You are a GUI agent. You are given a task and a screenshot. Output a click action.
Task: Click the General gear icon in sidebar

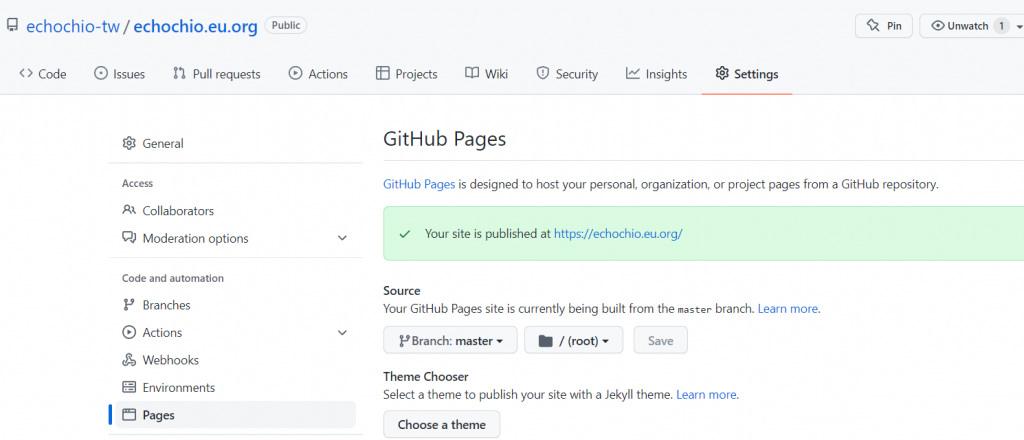point(129,143)
